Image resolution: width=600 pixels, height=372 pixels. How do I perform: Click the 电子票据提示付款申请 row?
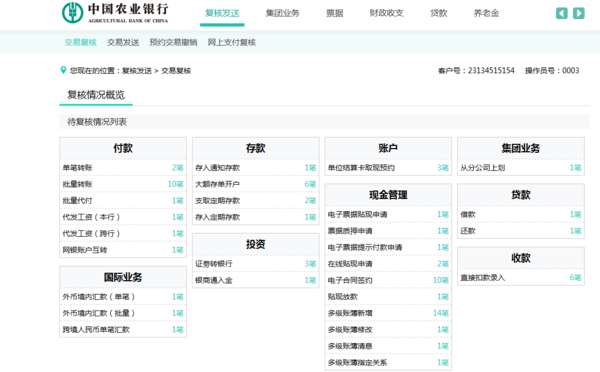point(388,247)
